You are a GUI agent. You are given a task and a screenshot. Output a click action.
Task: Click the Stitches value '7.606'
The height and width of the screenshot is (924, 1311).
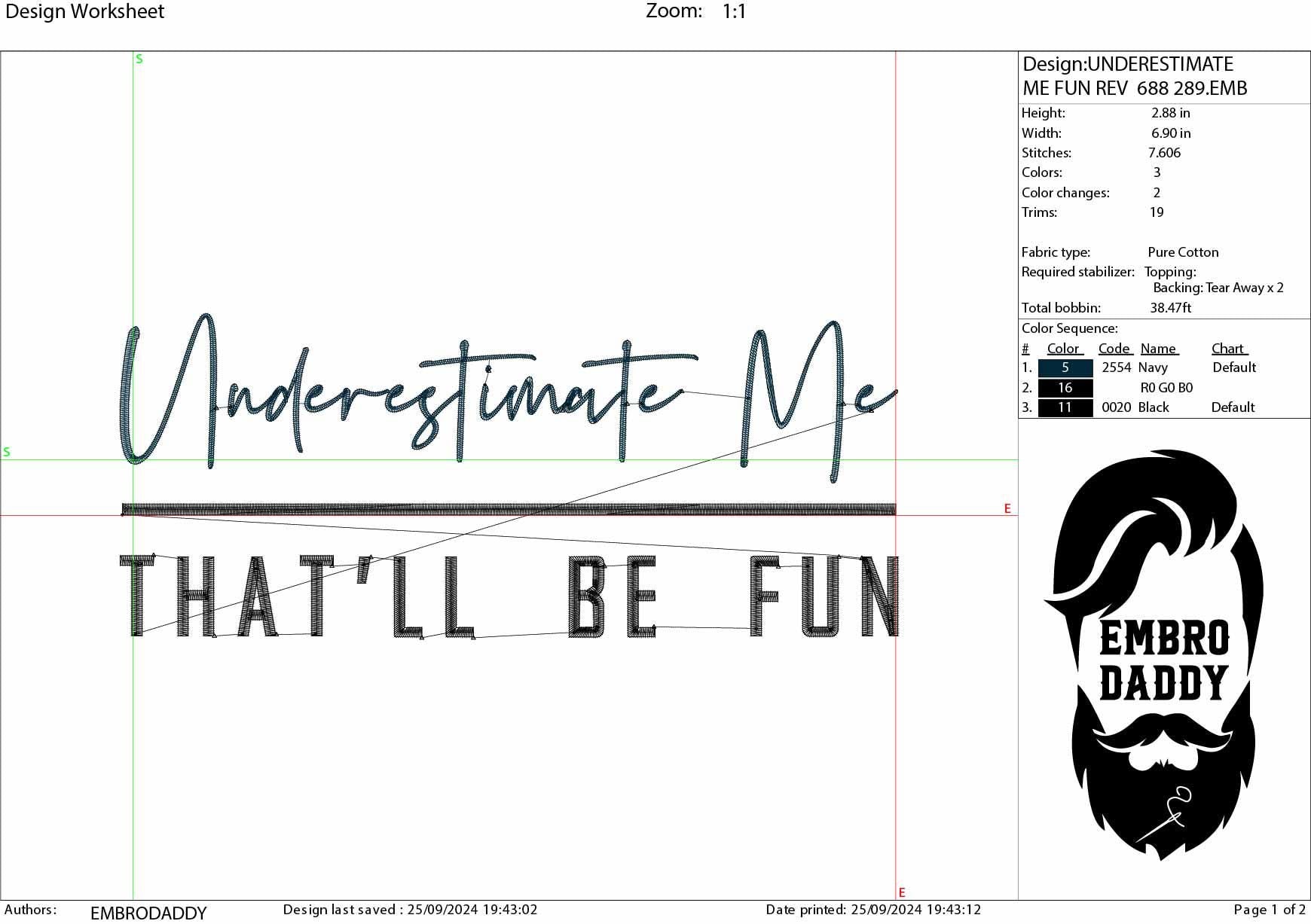click(1165, 153)
